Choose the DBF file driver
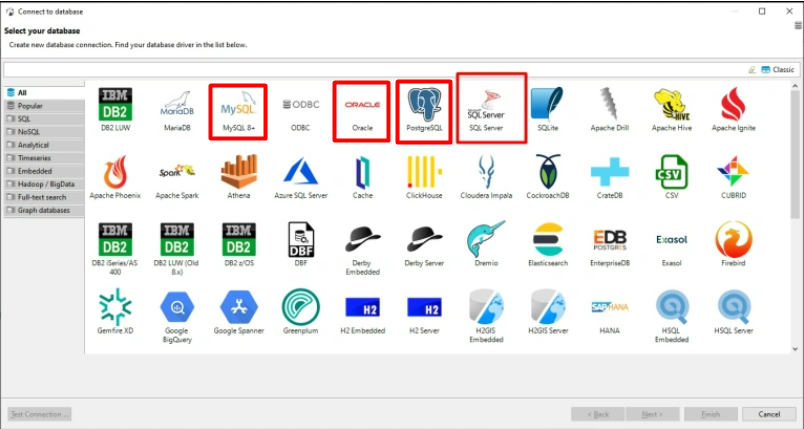This screenshot has height=429, width=804. tap(300, 245)
